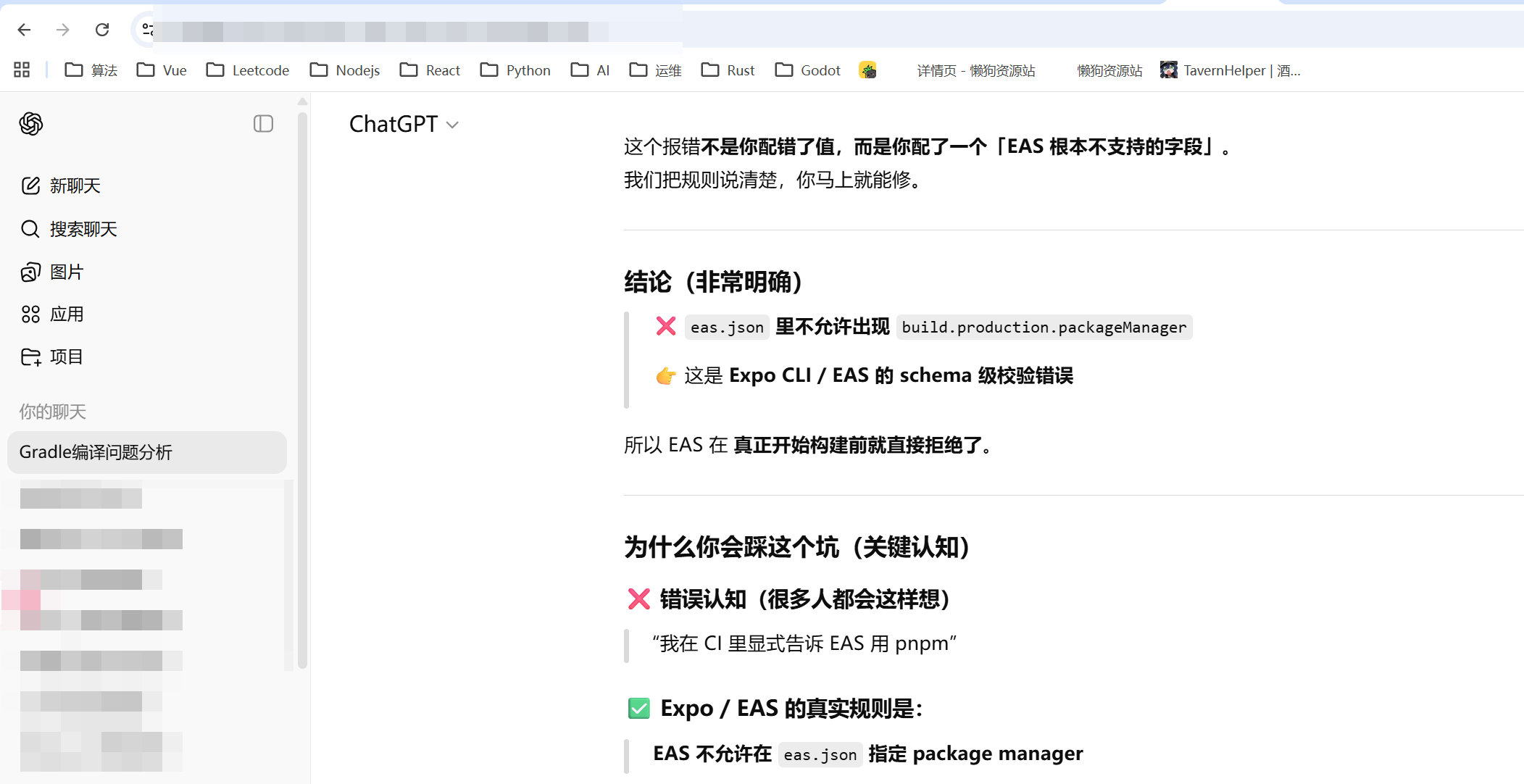Open the Godot bookmark folder
Viewport: 1524px width, 784px height.
click(808, 70)
